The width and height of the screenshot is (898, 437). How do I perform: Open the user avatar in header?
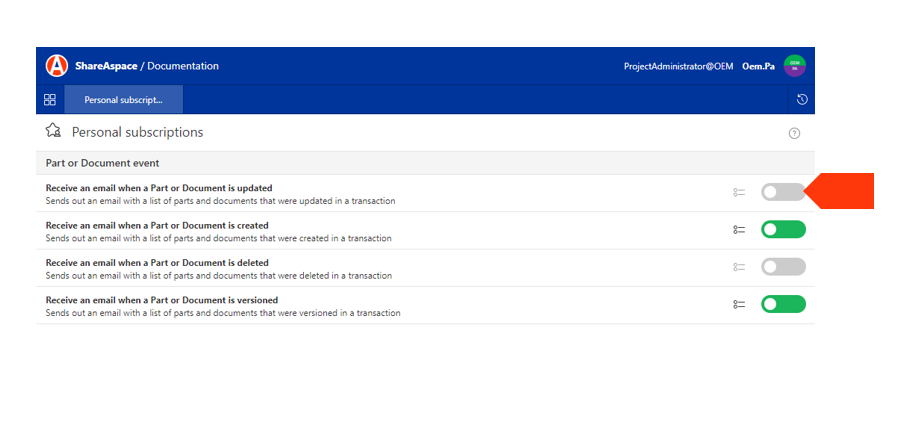(x=795, y=66)
